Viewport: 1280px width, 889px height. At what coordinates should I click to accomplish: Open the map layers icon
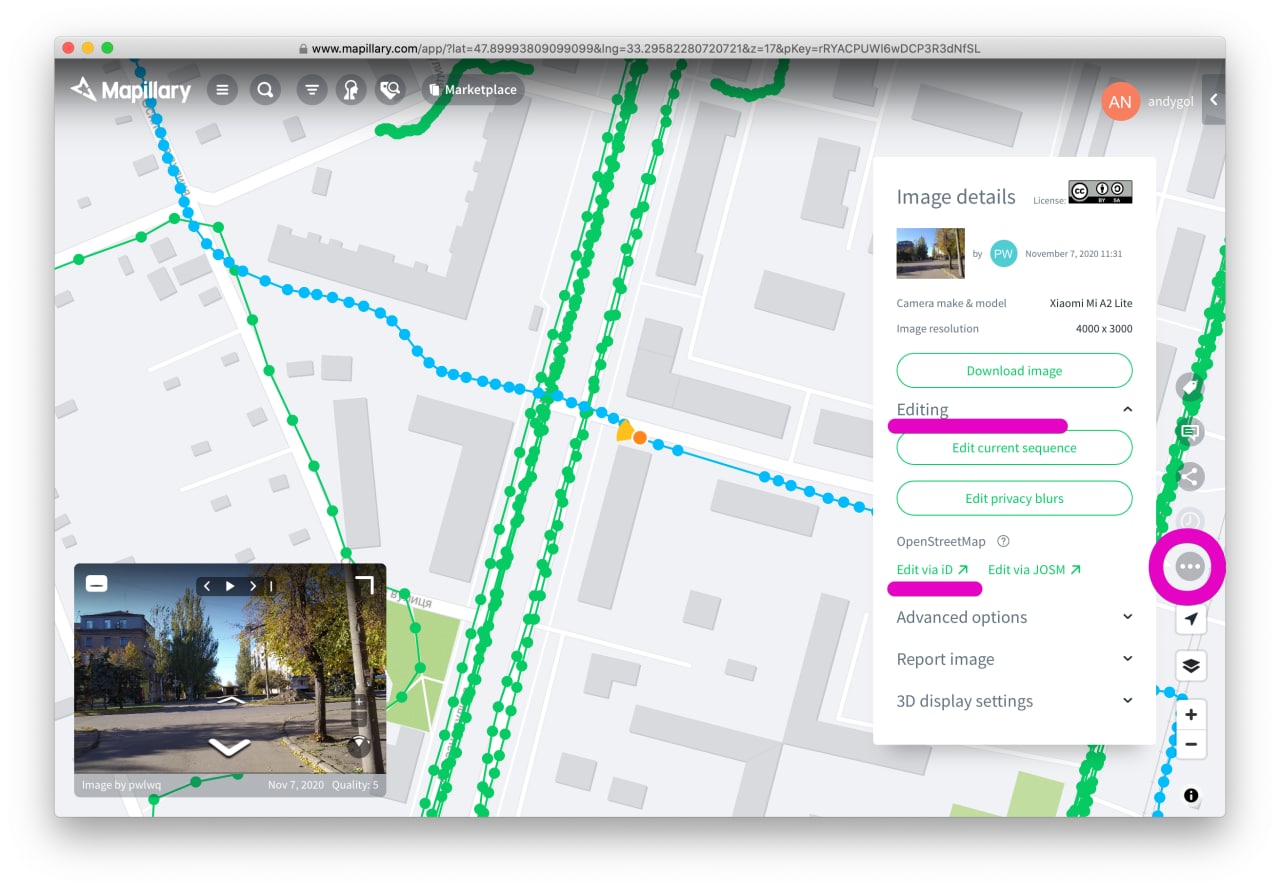click(1191, 666)
